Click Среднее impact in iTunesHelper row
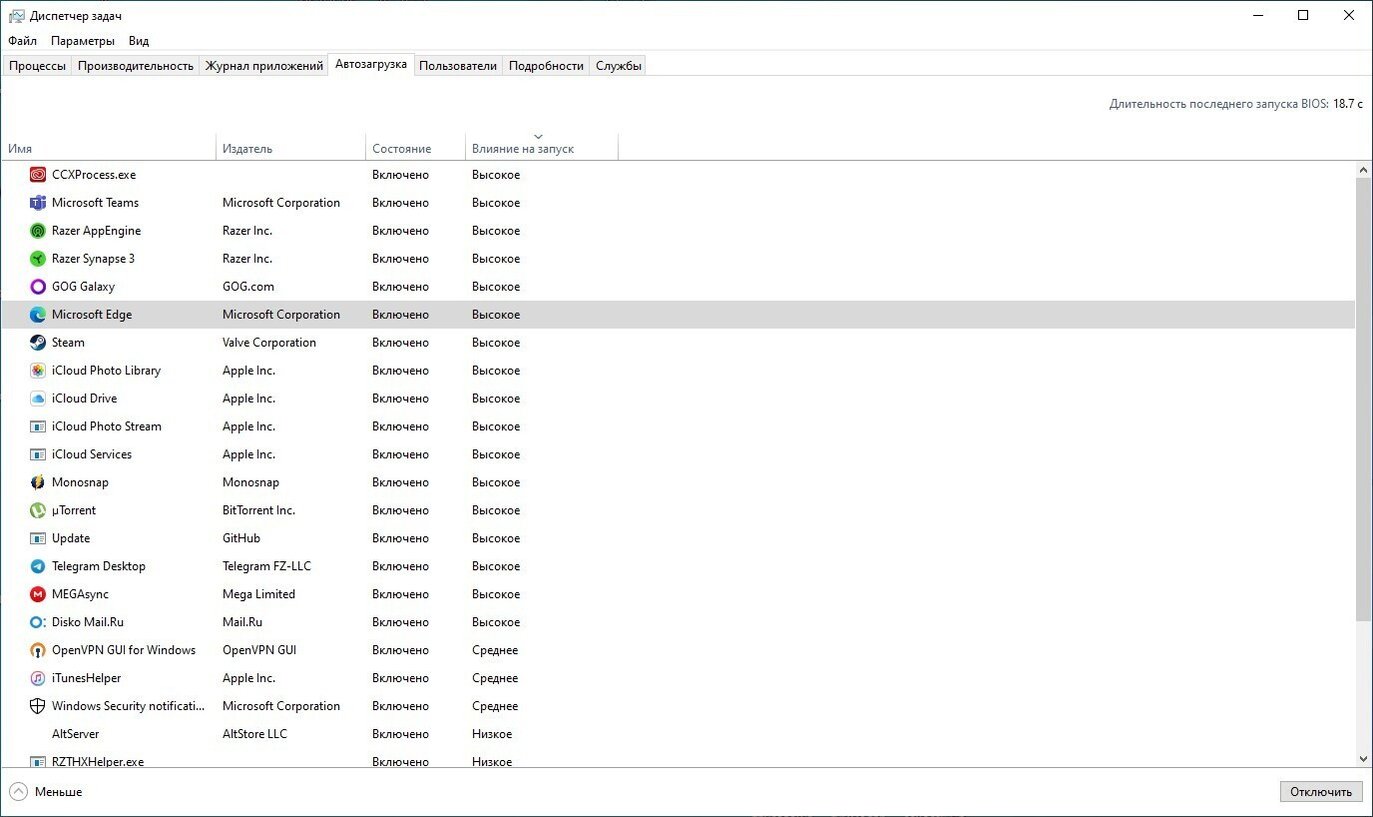Screen dimensions: 1373x817 [x=495, y=678]
